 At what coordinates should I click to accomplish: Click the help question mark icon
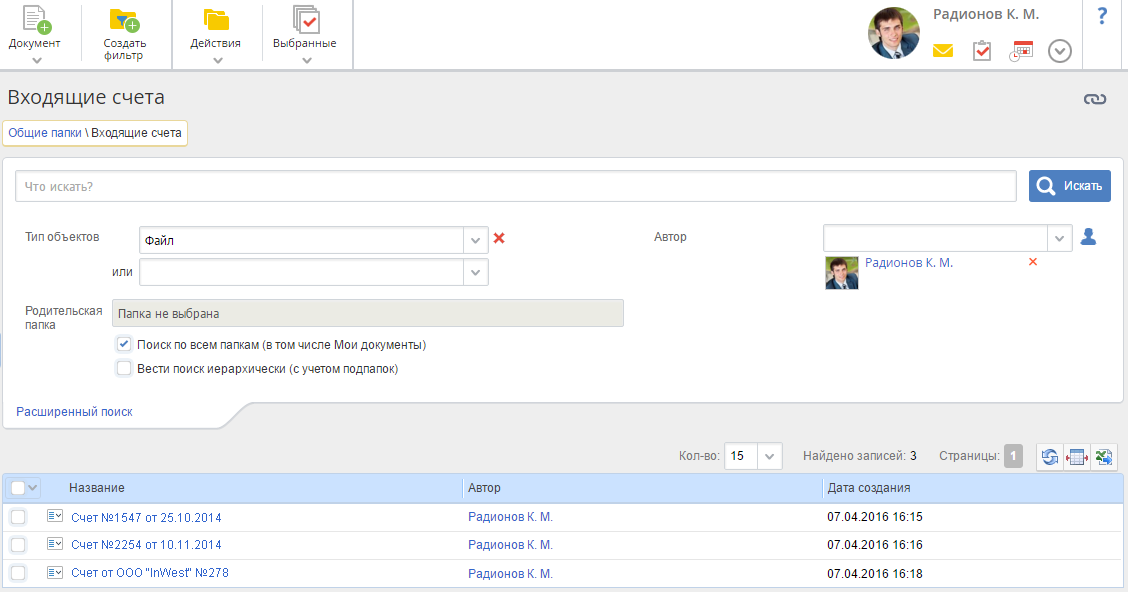click(x=1102, y=16)
